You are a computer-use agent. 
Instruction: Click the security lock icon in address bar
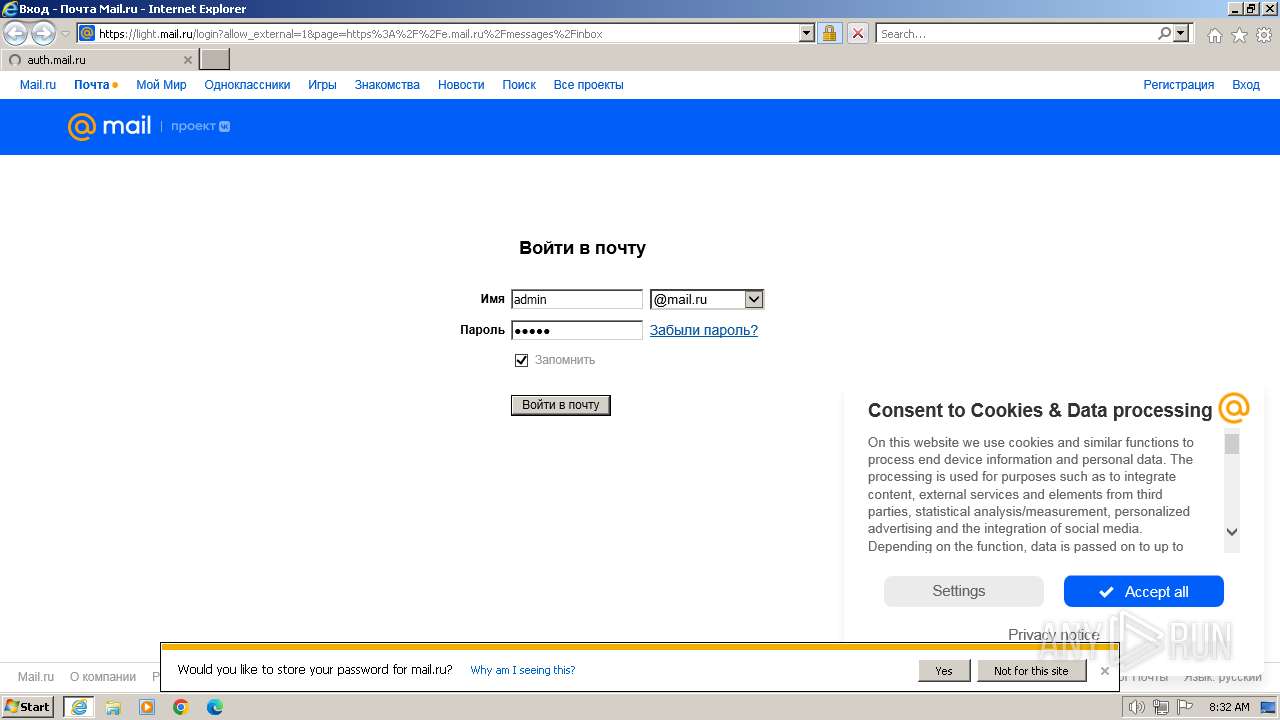[829, 33]
